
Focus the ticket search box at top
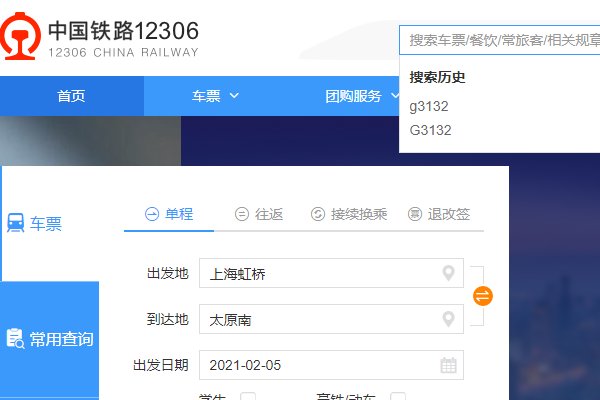point(500,40)
